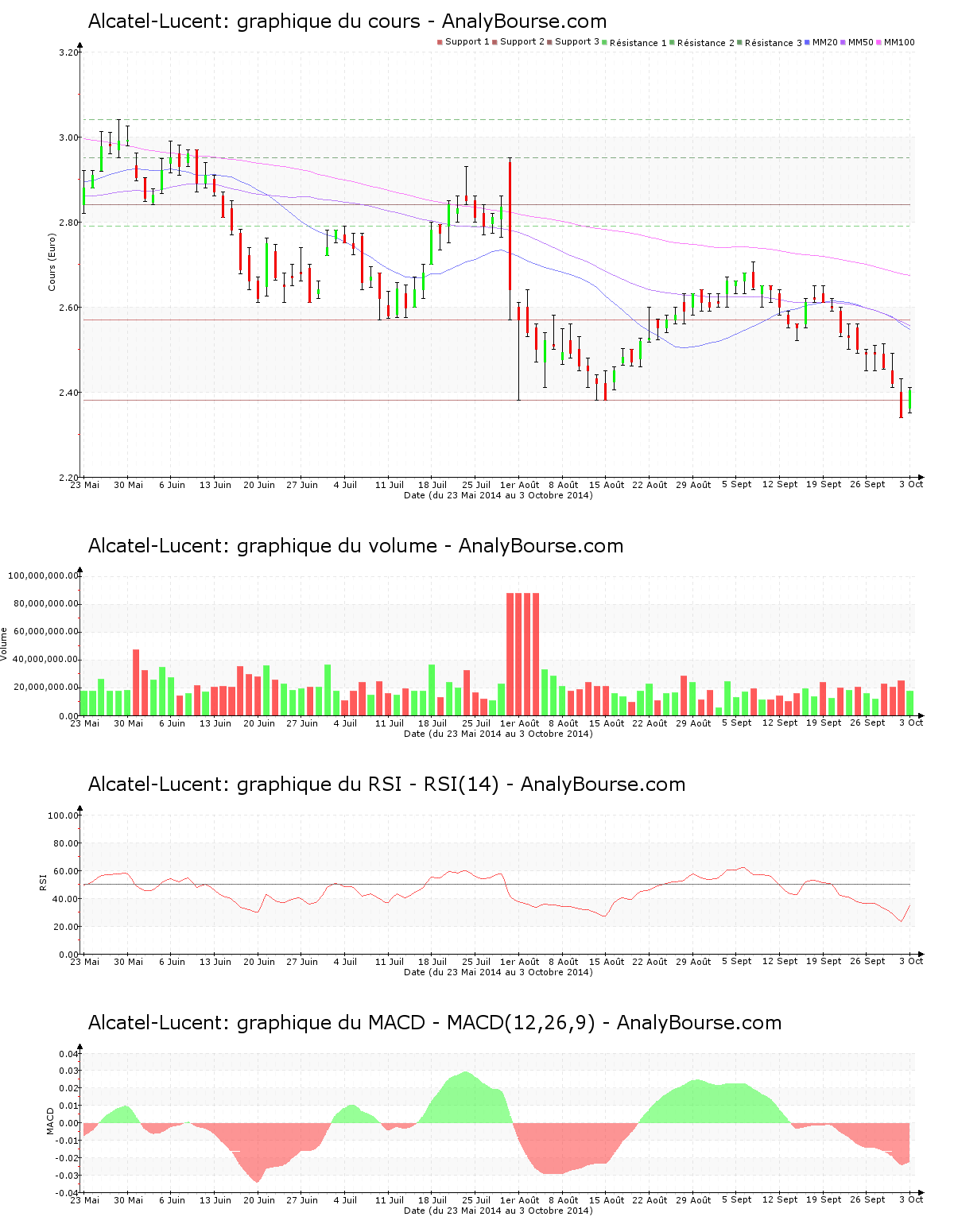The image size is (954, 1232).
Task: Click the 3.00 value on price axis
Action: pos(69,138)
